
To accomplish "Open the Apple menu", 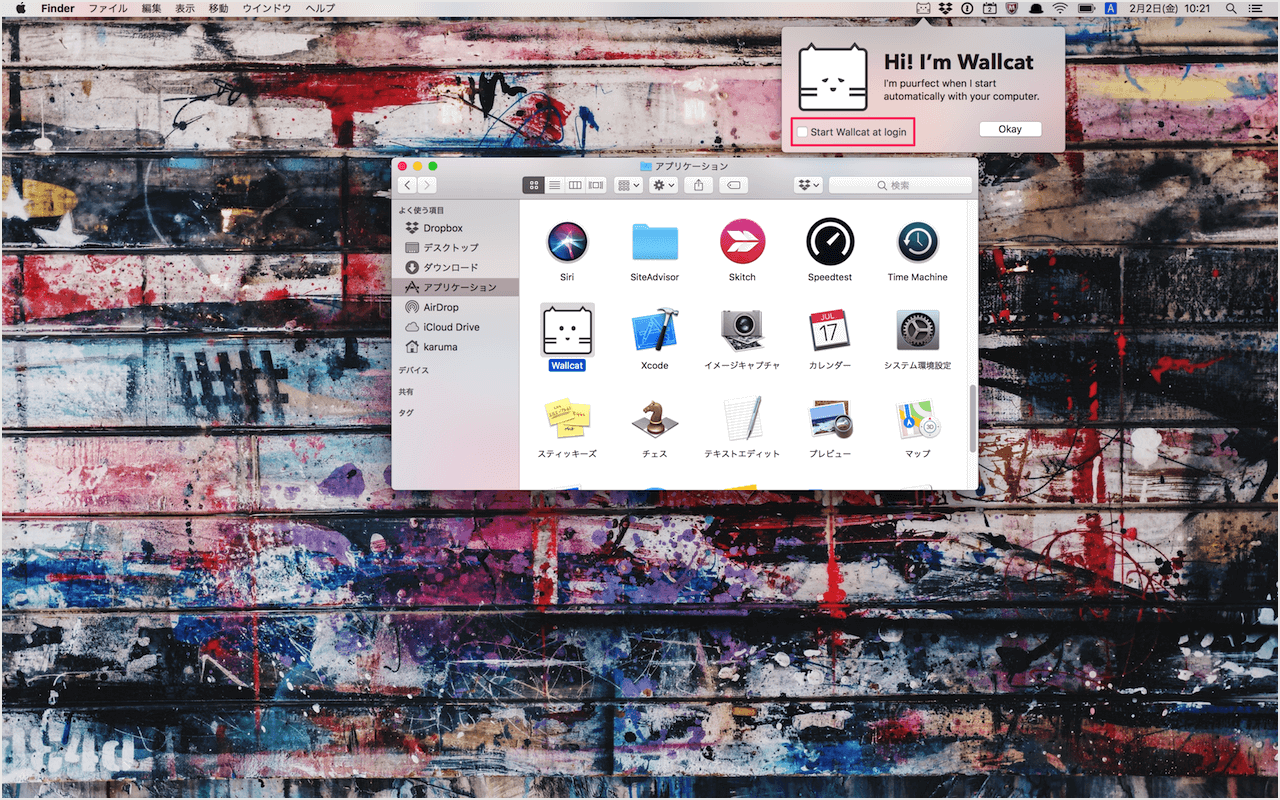I will point(20,8).
